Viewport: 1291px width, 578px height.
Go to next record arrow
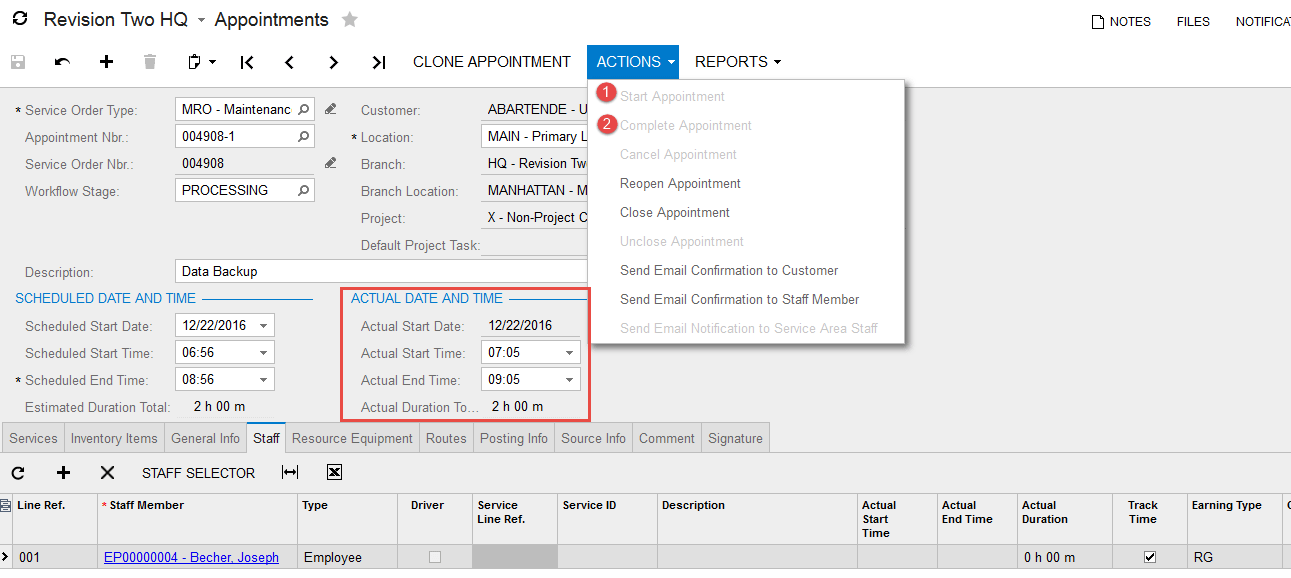click(x=334, y=62)
